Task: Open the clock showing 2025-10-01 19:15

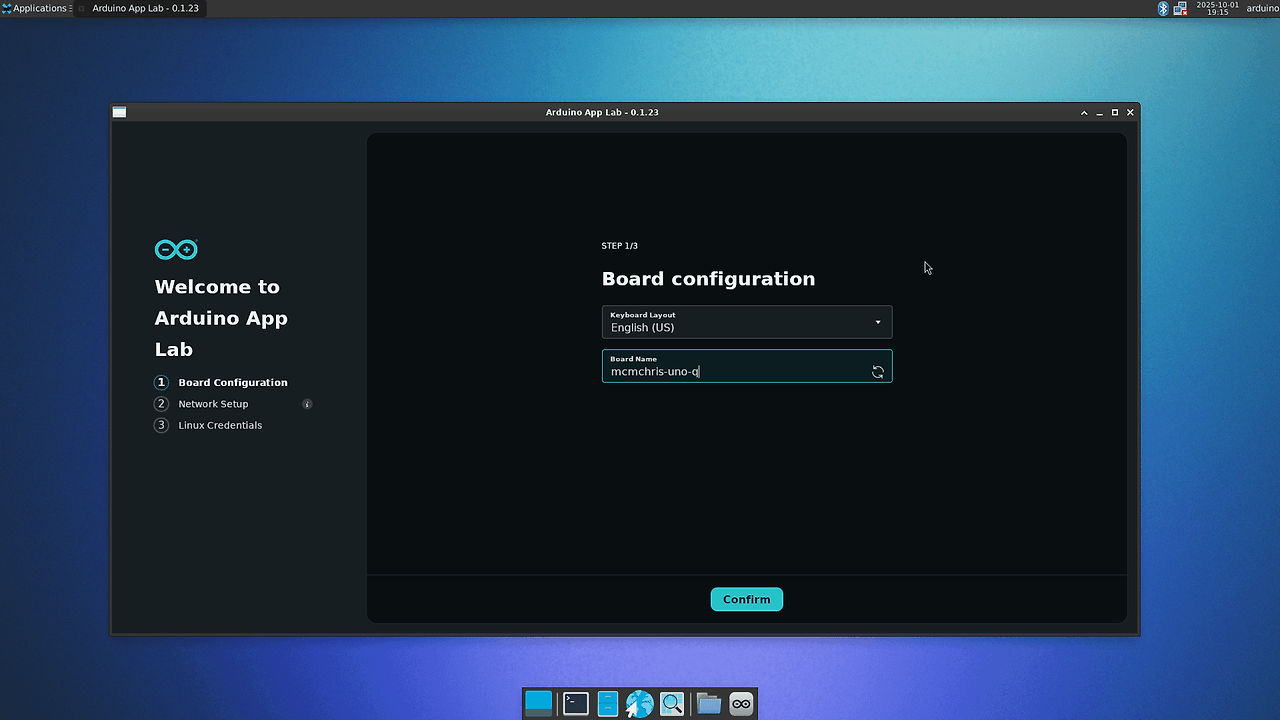Action: [1217, 8]
